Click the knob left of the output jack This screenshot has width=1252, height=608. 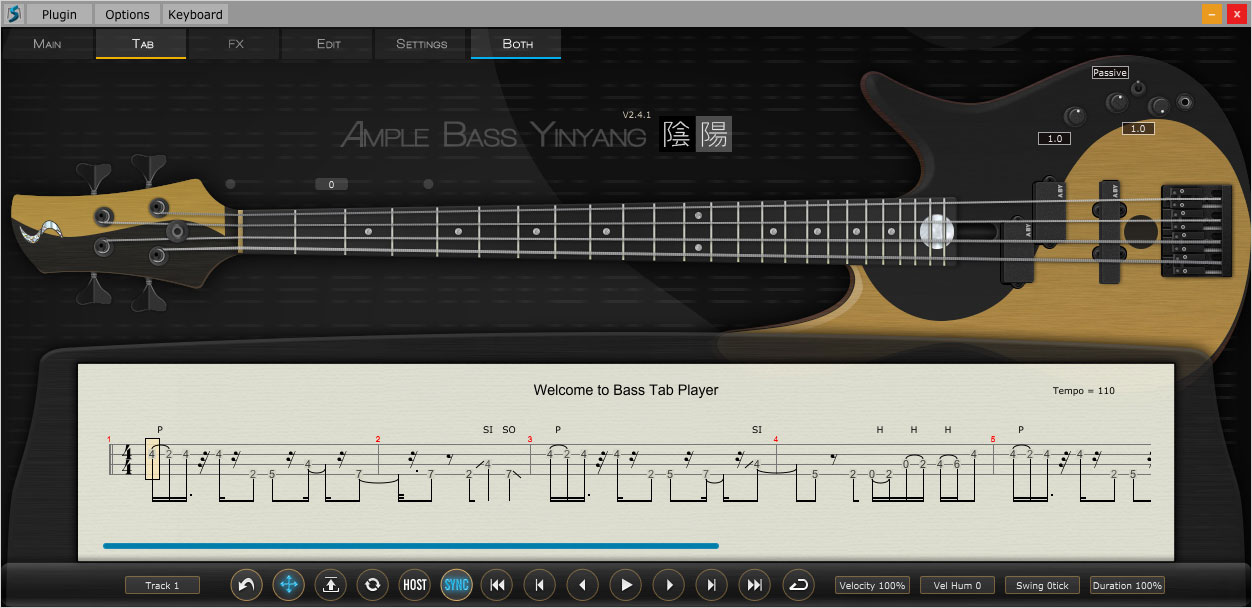[1159, 106]
